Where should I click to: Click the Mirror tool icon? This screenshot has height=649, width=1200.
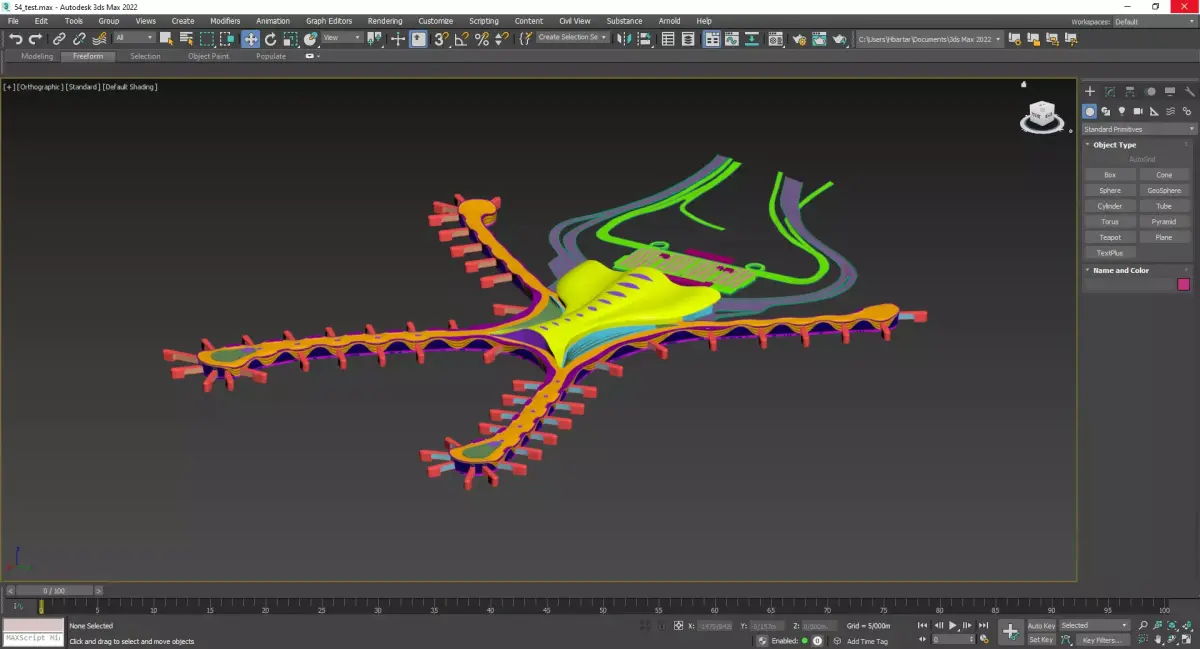pyautogui.click(x=624, y=39)
